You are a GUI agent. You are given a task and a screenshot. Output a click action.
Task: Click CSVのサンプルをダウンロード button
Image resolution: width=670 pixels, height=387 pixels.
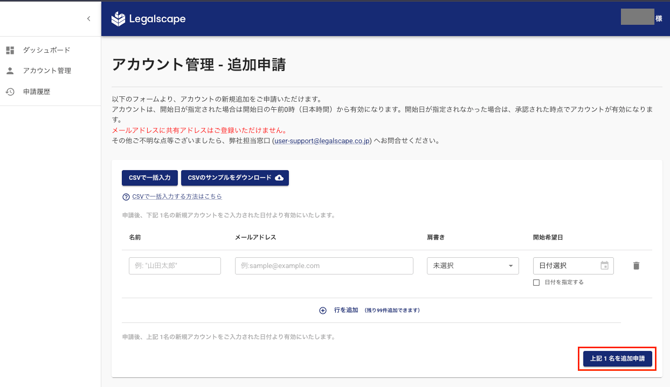(x=235, y=178)
